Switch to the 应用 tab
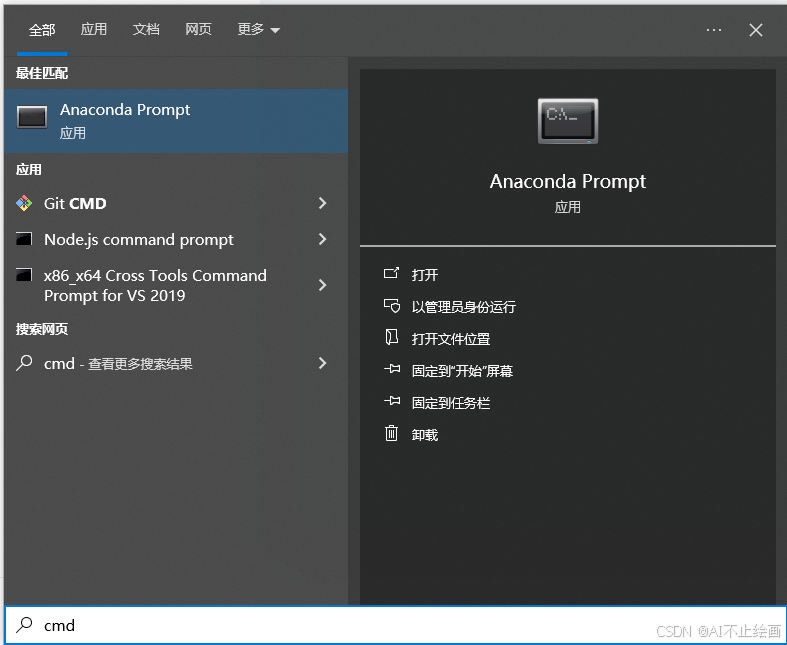 coord(94,29)
